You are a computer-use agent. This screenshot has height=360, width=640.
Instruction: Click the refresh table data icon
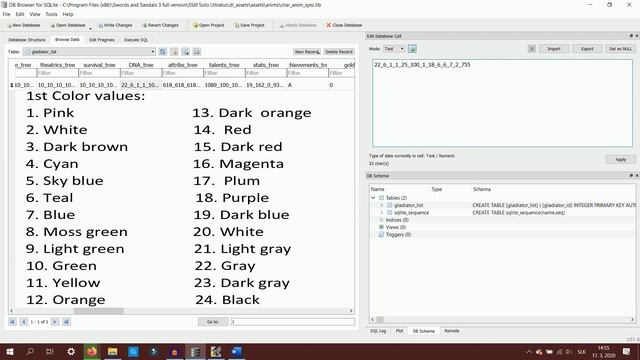tap(163, 52)
